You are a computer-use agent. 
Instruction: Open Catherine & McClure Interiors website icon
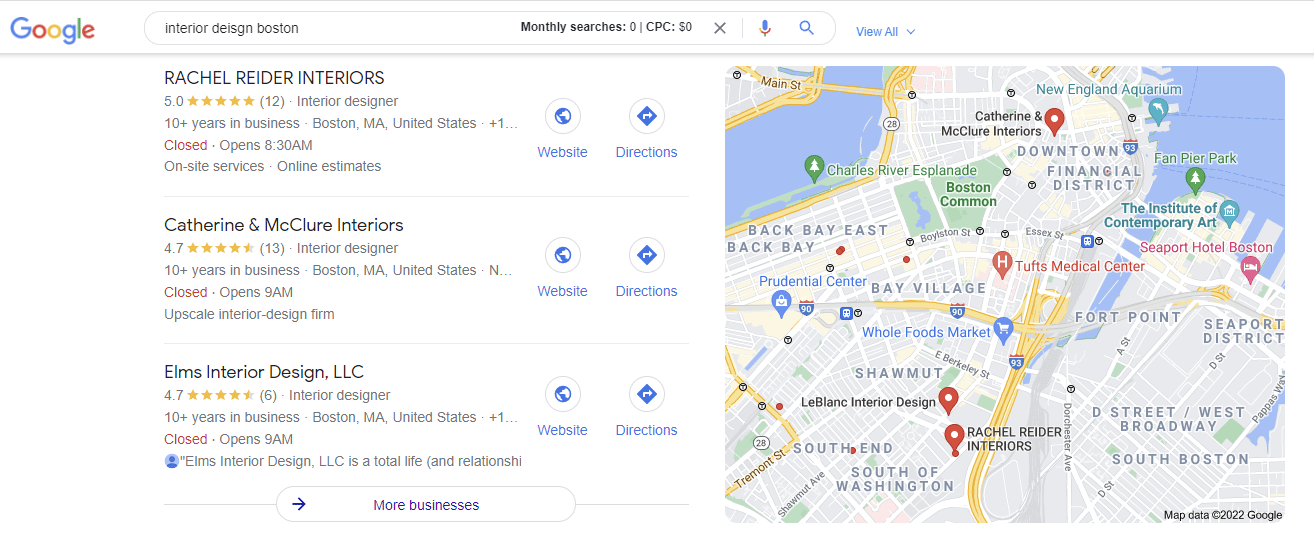(563, 255)
